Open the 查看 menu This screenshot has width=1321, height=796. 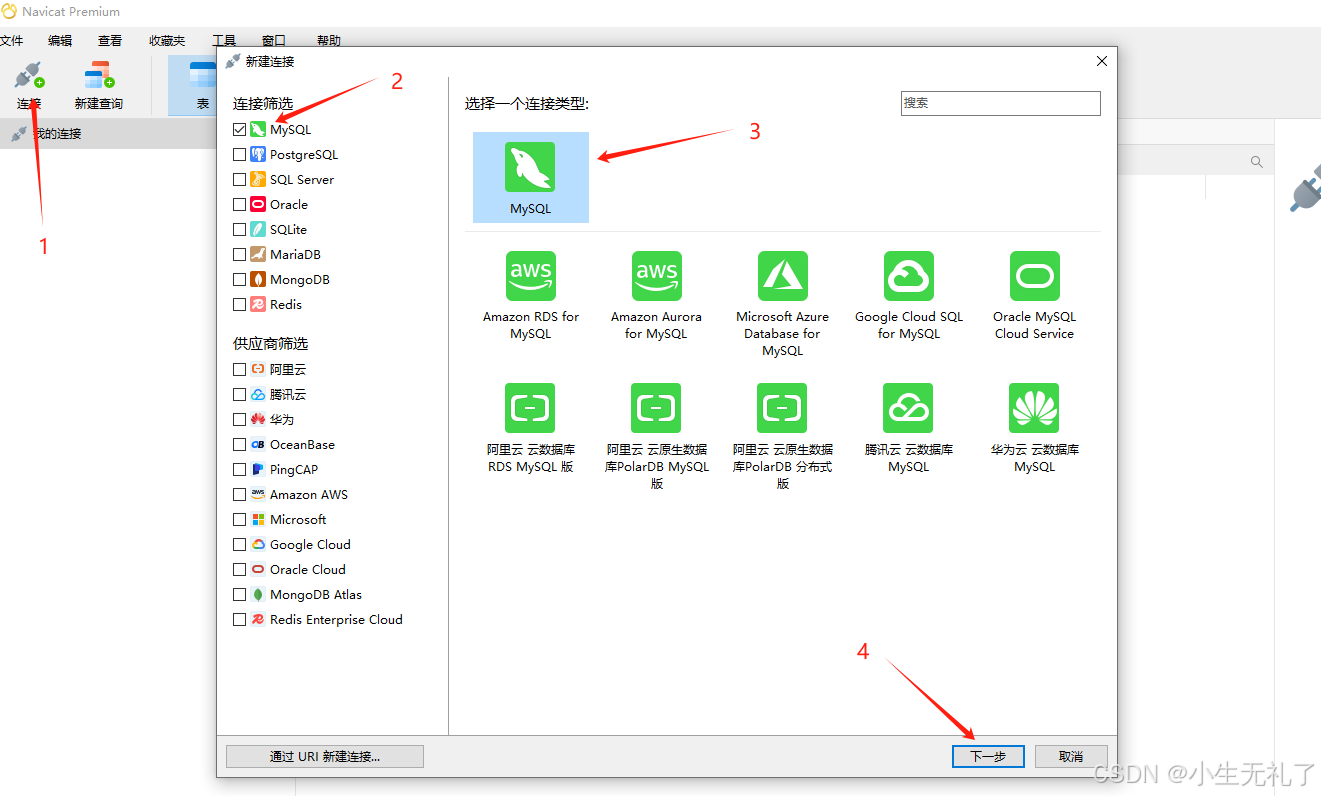click(x=110, y=41)
